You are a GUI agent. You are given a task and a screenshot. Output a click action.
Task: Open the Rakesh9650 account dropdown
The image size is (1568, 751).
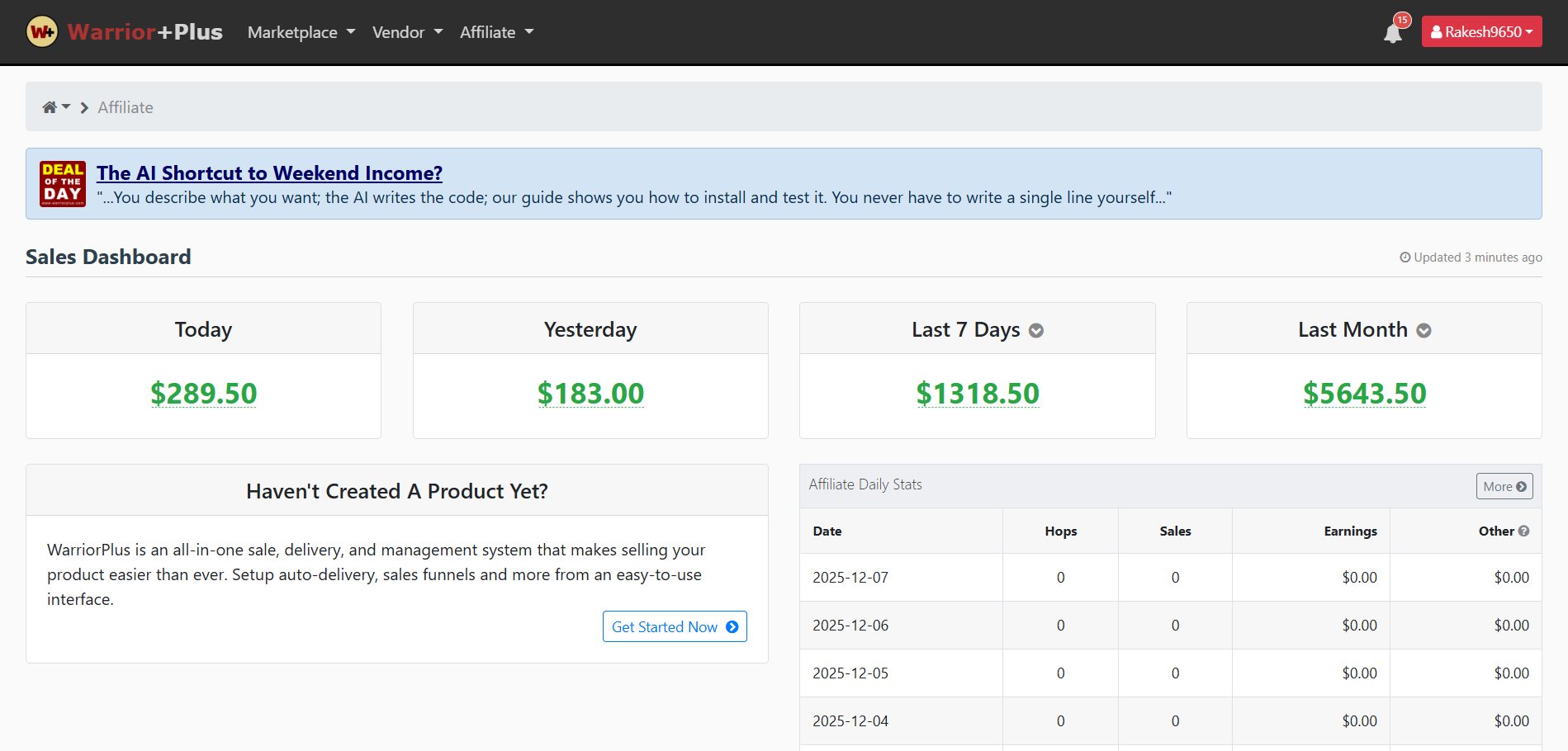[1481, 32]
